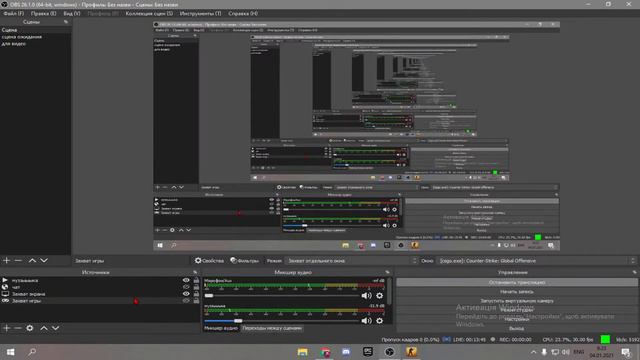Switch to Переходы между сценами tab
640x360 pixels.
[272, 328]
